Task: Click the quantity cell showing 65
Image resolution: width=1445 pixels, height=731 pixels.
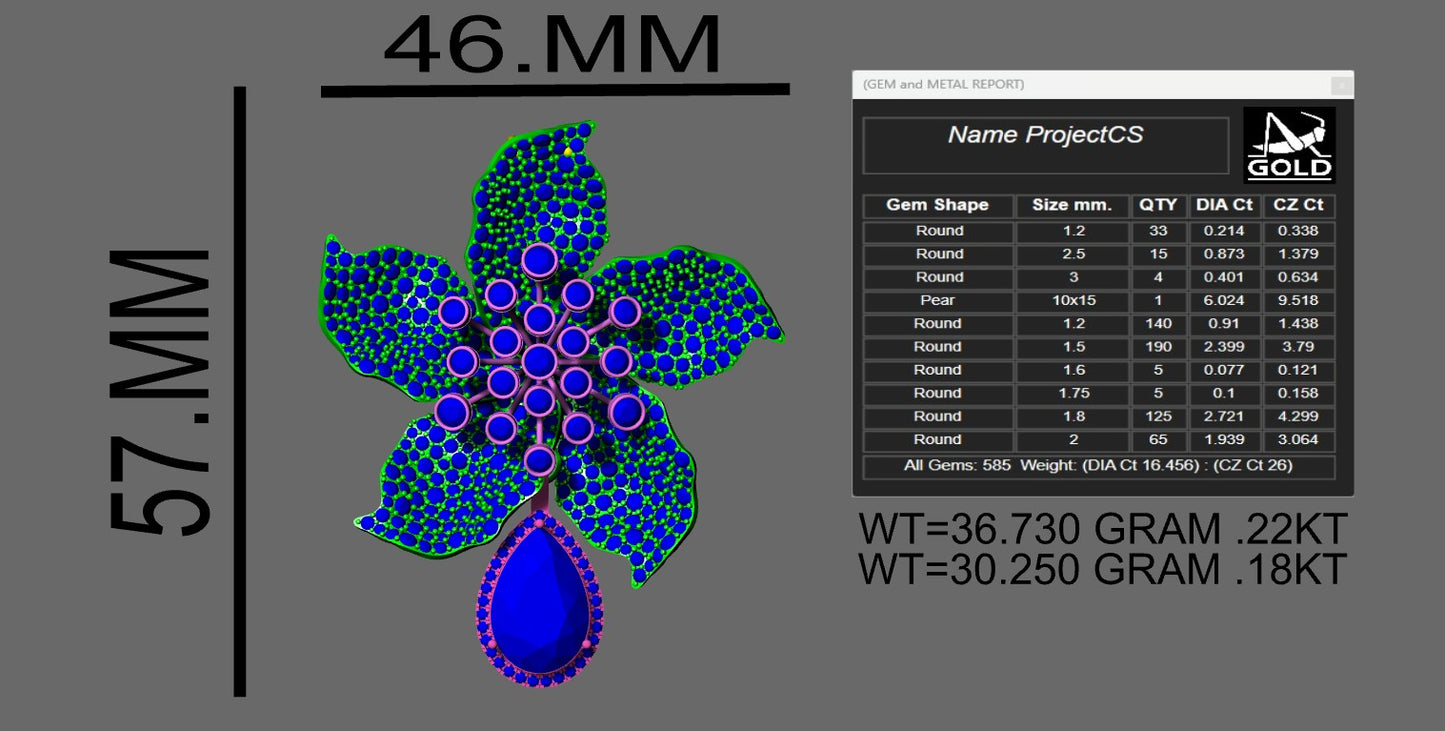Action: (x=1159, y=439)
